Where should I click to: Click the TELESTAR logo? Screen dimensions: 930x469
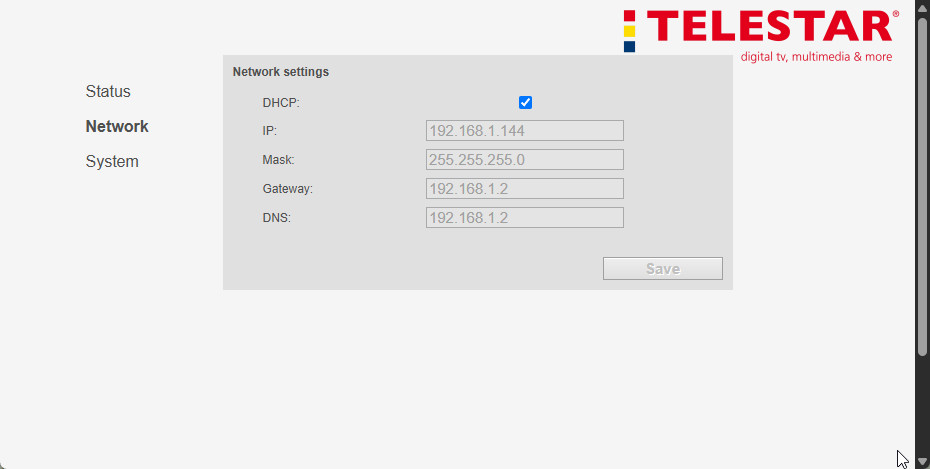tap(768, 28)
